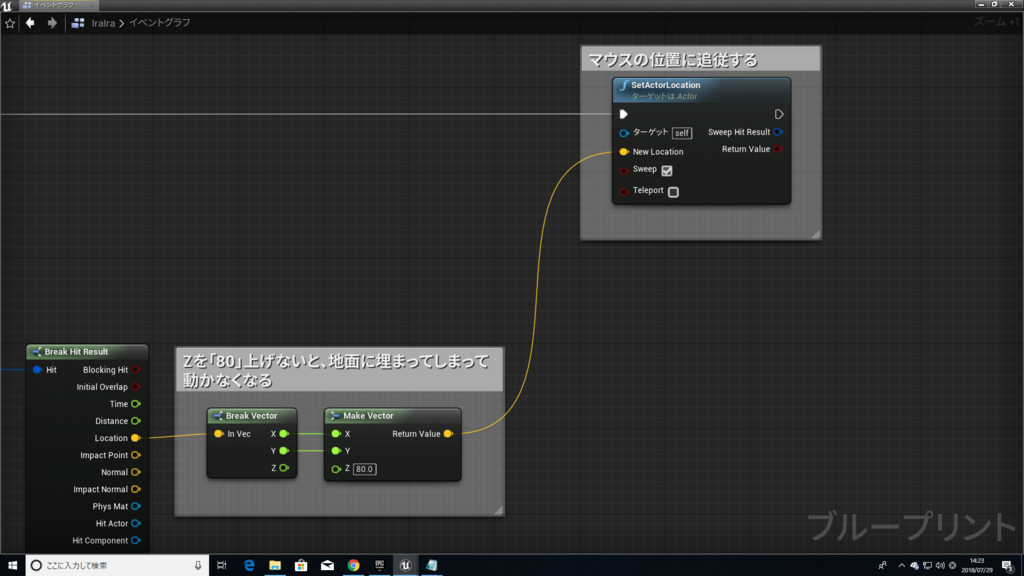Expand hidden system tray icons
This screenshot has height=576, width=1024.
901,566
